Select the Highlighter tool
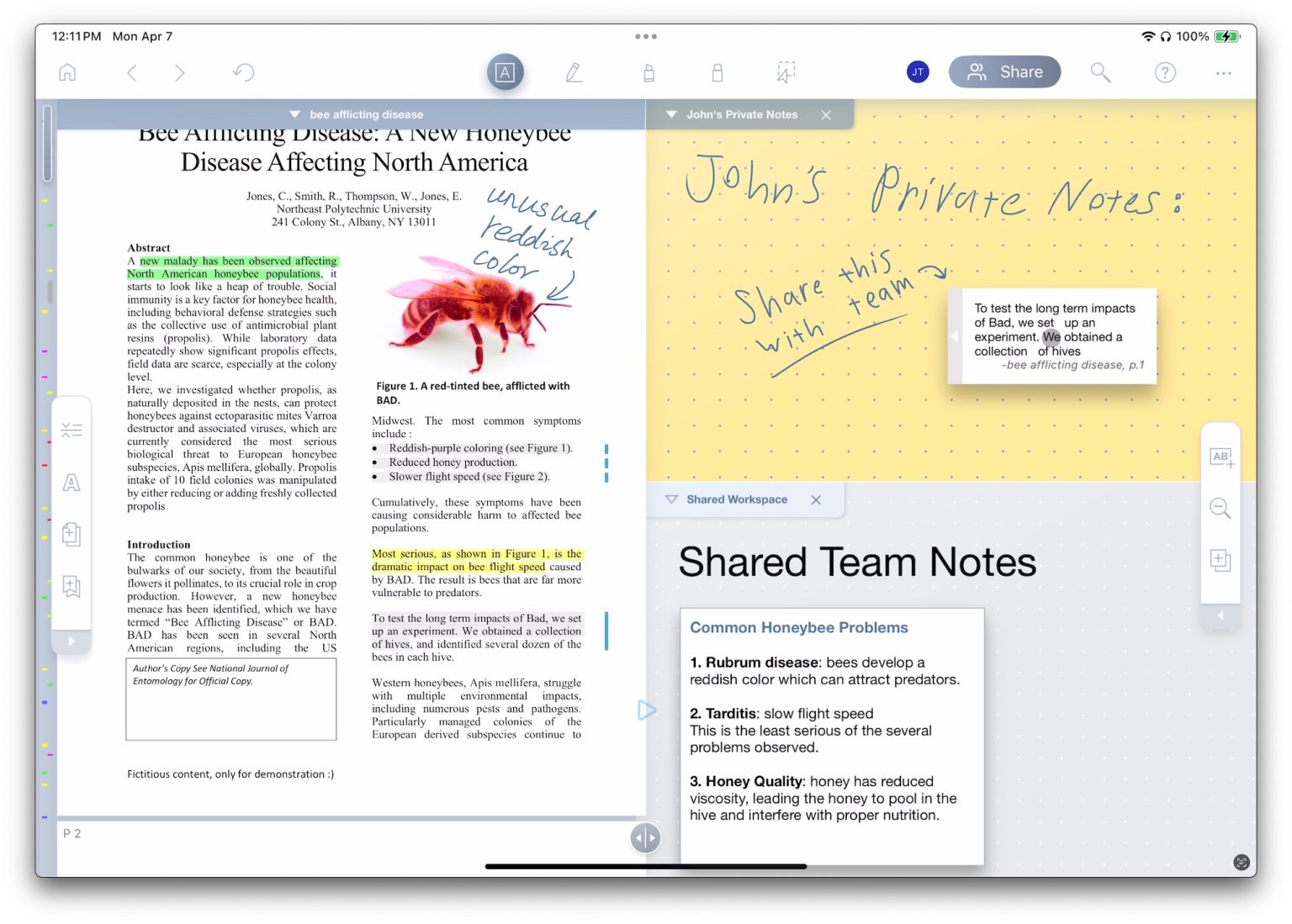The height and width of the screenshot is (924, 1292). 649,72
